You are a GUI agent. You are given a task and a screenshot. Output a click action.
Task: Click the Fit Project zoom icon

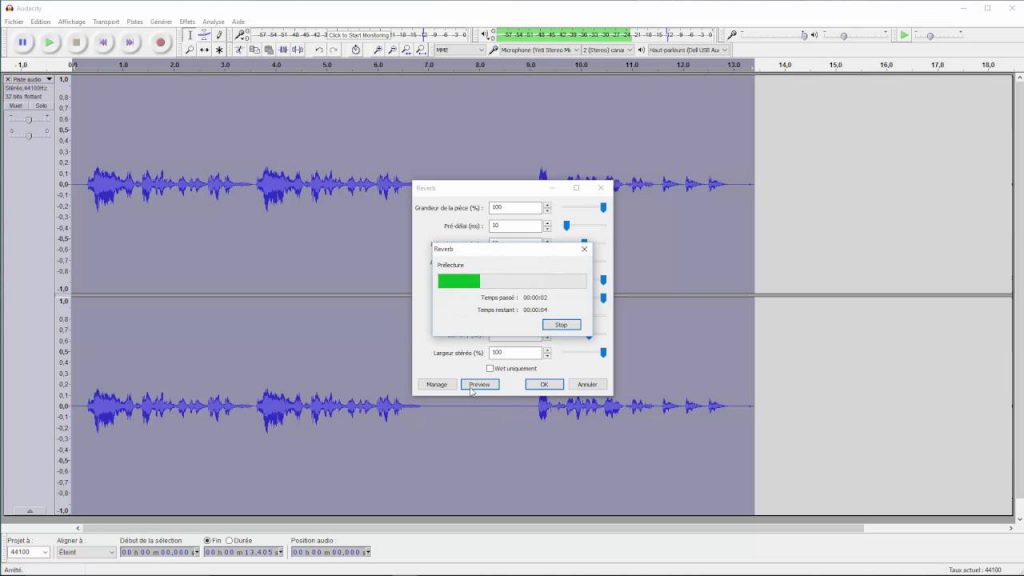point(421,50)
